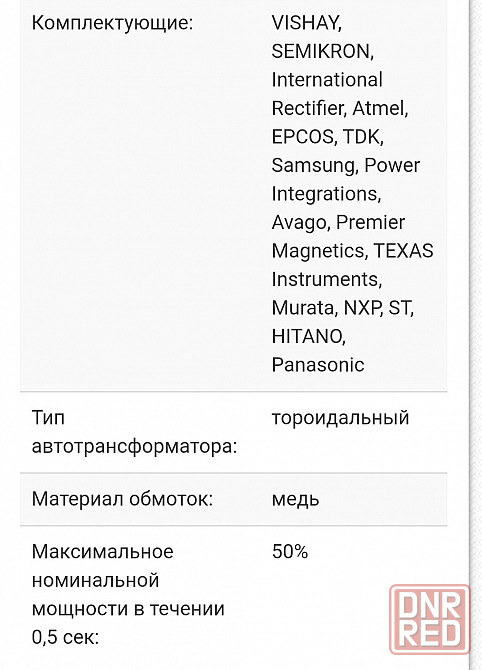The image size is (482, 670).
Task: Click the Murata, NXP, ST text
Action: pos(343,308)
